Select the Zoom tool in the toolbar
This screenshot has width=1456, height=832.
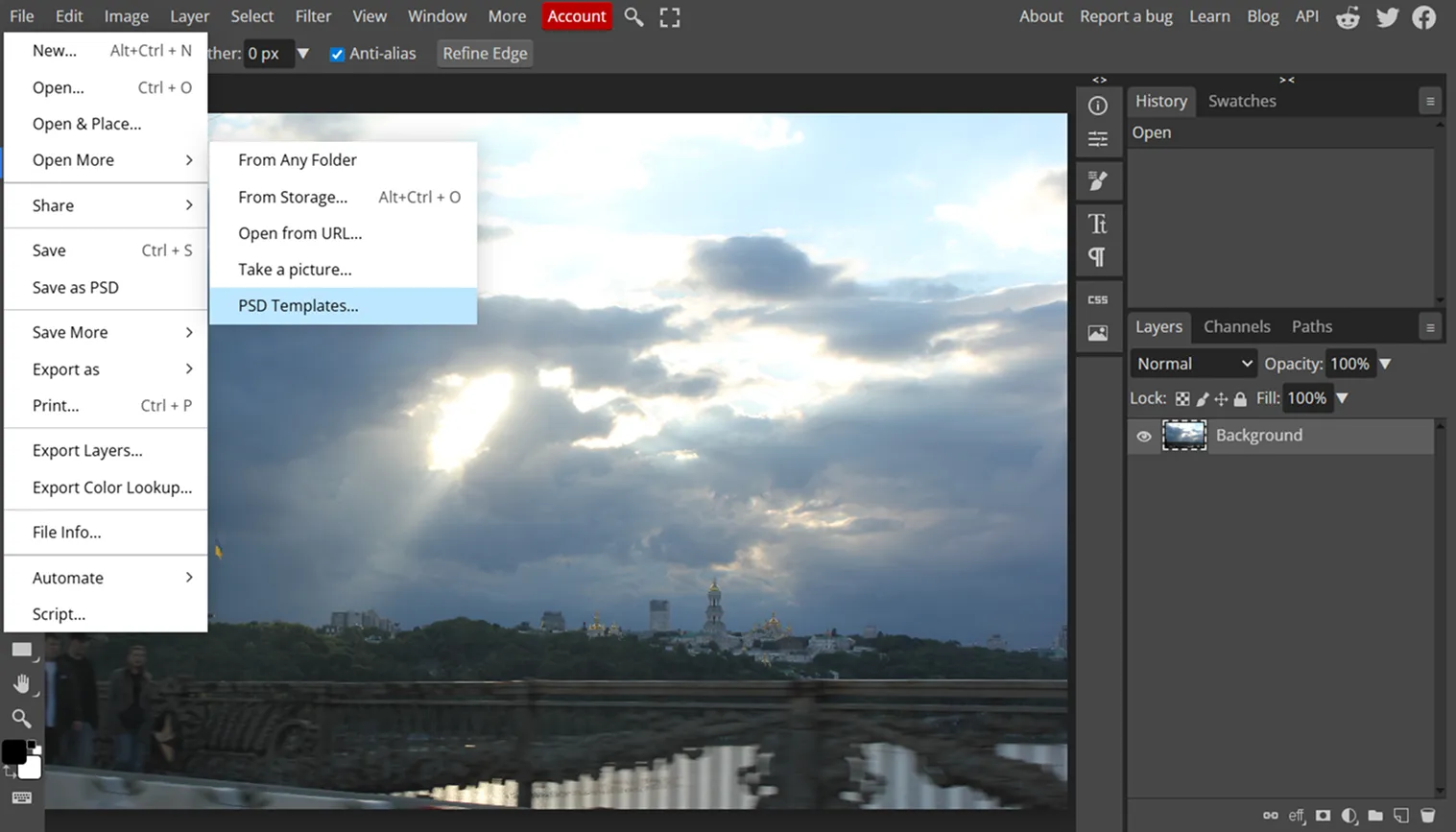point(21,719)
